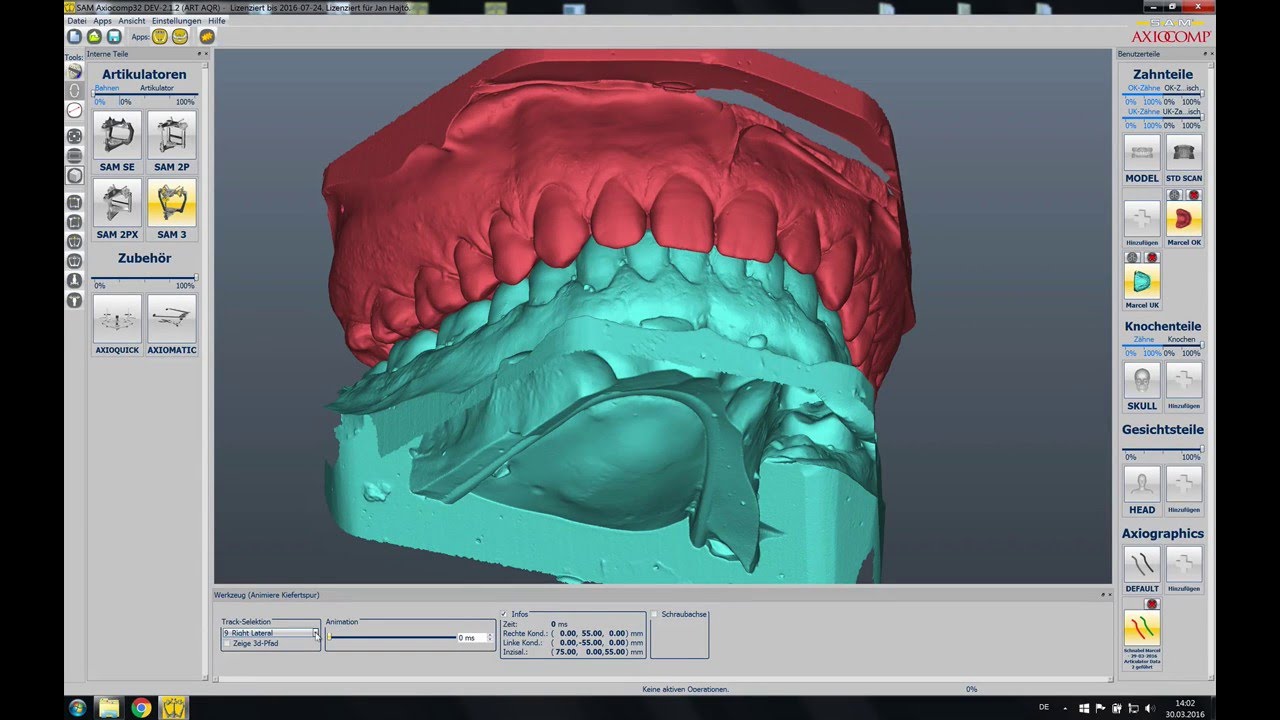Click the grey sphere toggle above Marcel OK
1280x720 pixels.
point(1176,195)
